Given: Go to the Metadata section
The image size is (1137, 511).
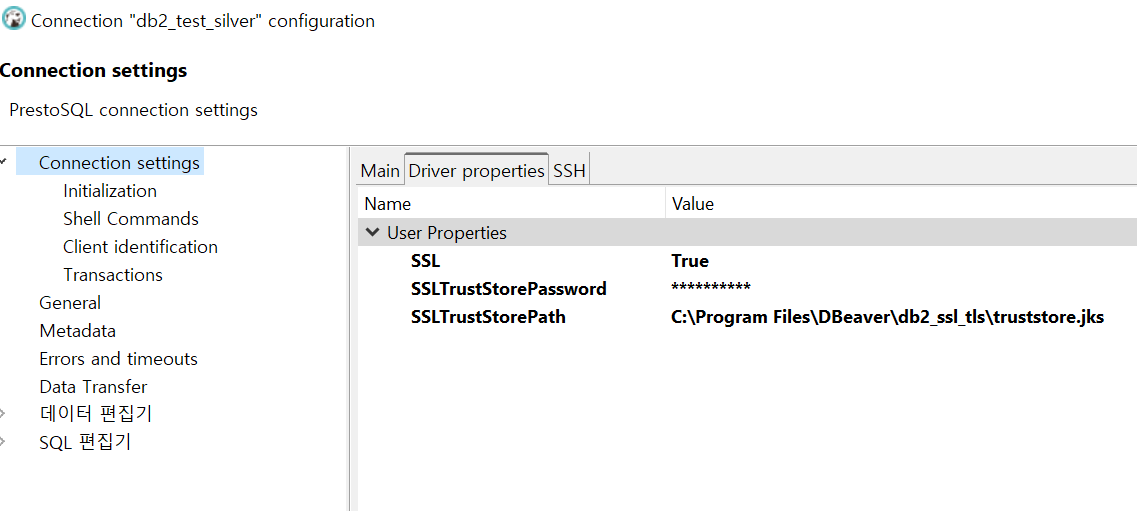Looking at the screenshot, I should pos(77,331).
